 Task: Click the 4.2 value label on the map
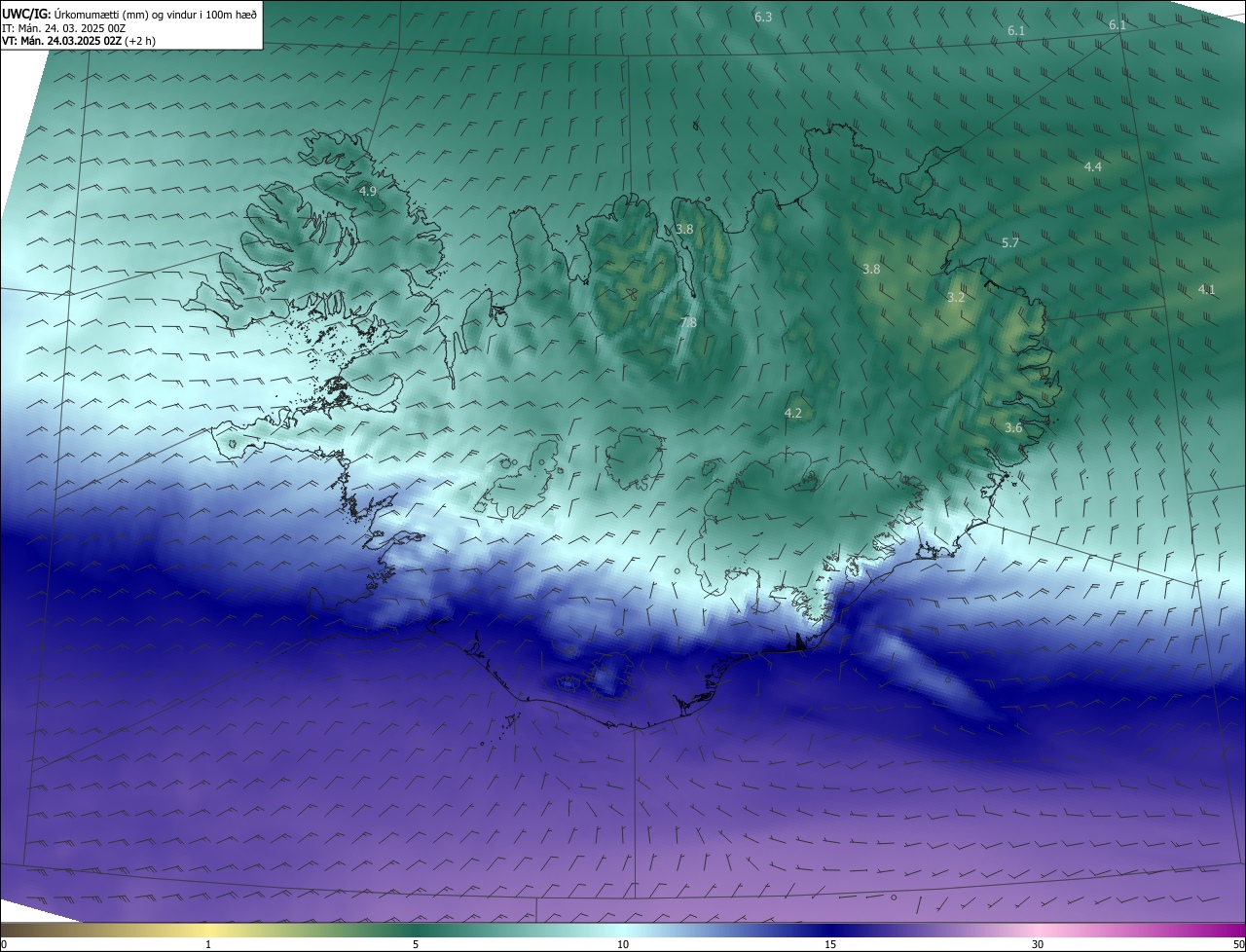tap(793, 414)
